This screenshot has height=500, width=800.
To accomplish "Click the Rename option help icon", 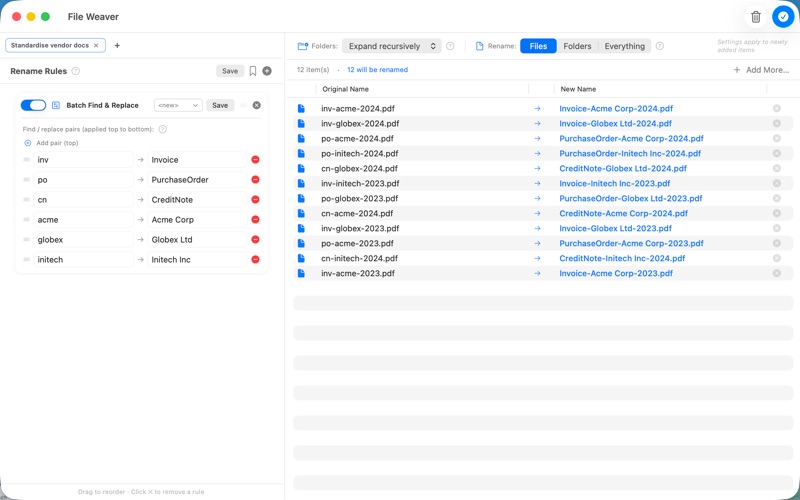I will 660,46.
